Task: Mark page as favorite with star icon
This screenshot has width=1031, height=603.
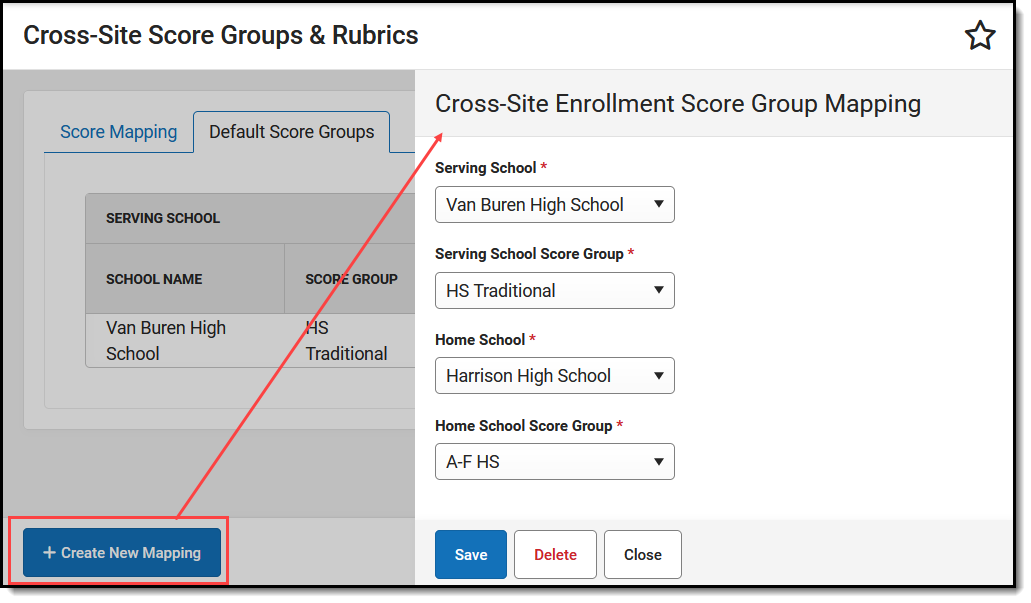Action: pos(980,36)
